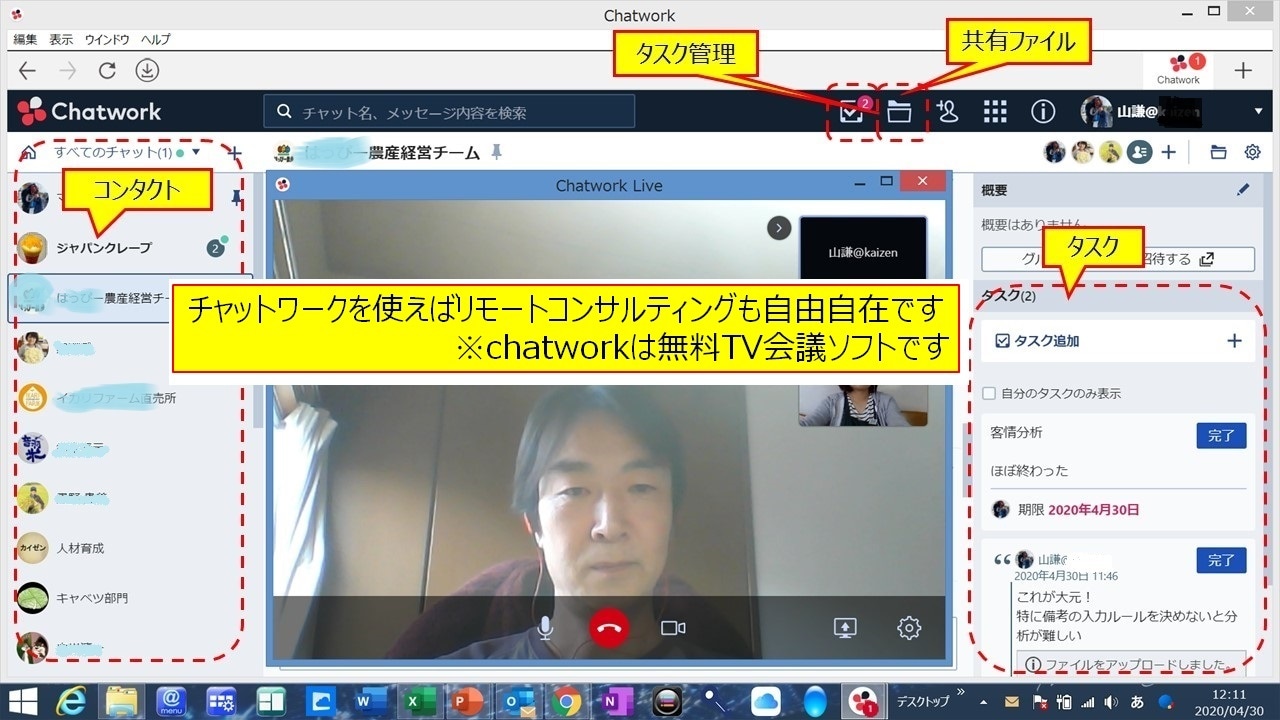Click the group chat invite link button
1280x720 pixels.
pyautogui.click(x=1117, y=259)
